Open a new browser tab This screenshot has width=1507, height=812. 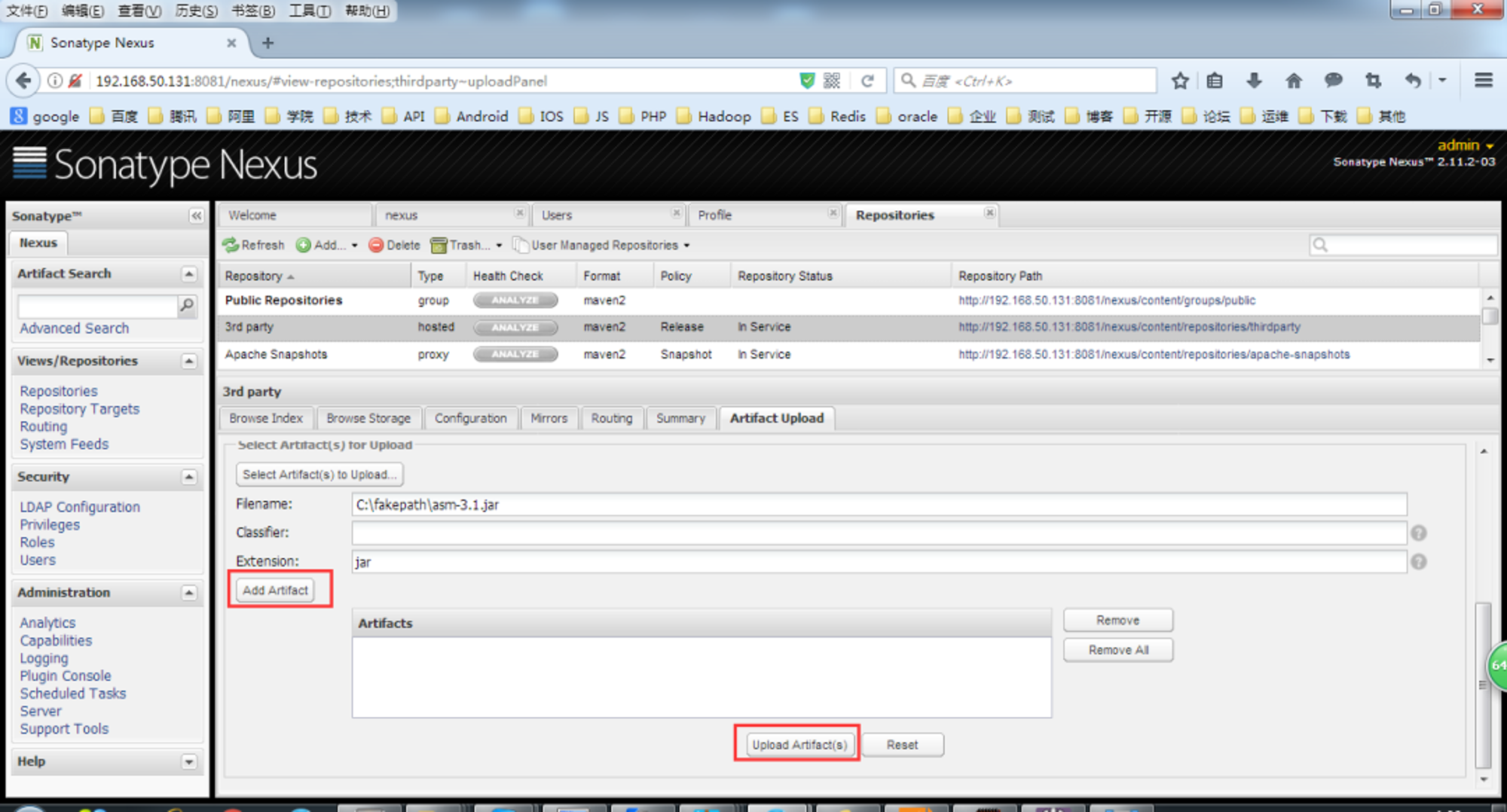267,43
